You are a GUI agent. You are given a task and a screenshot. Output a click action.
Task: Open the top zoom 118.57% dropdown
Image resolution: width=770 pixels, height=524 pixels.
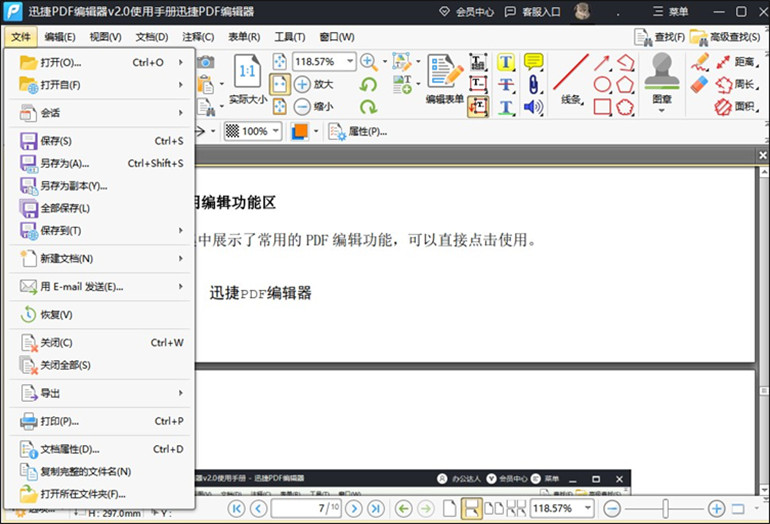(350, 61)
